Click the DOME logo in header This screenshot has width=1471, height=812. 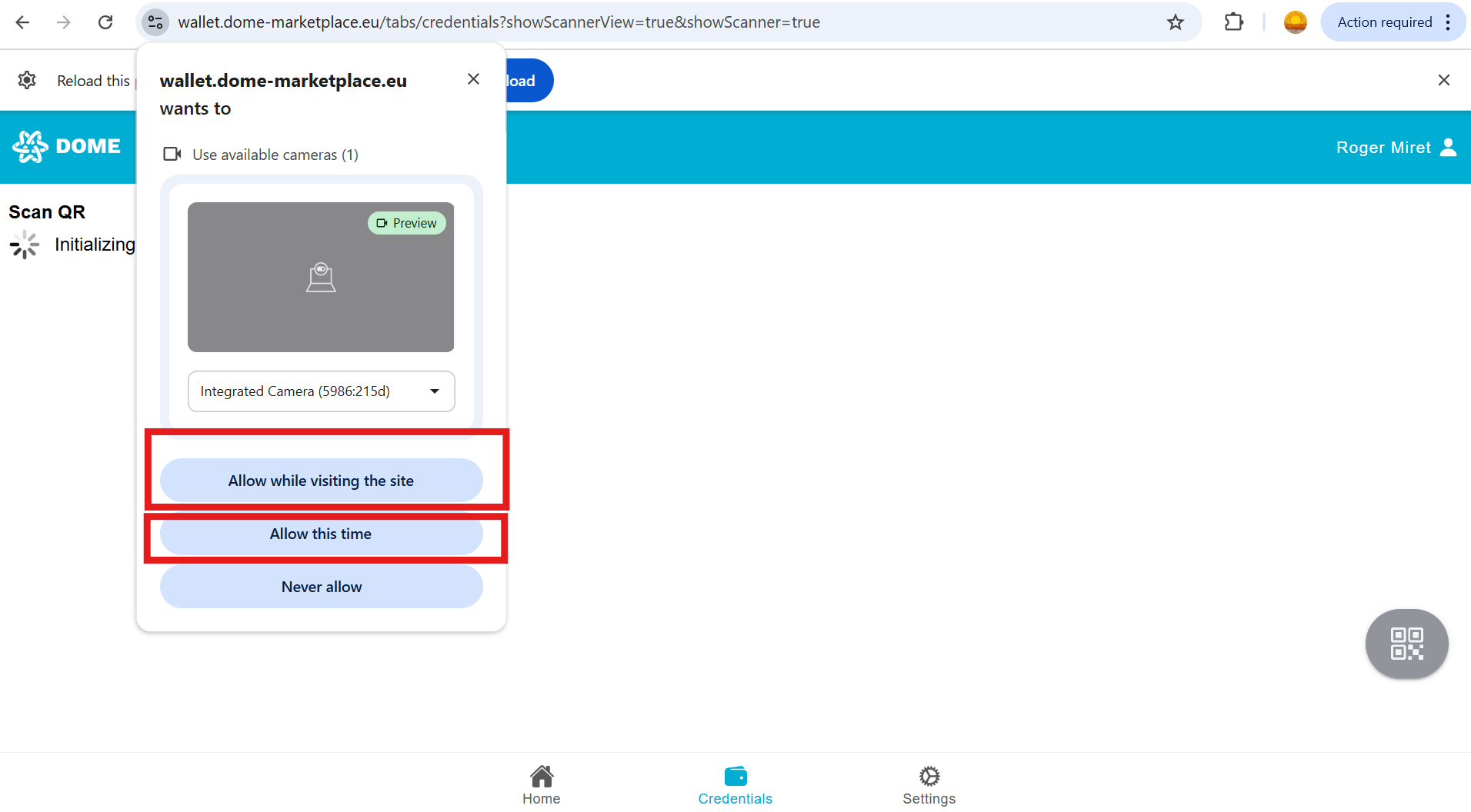tap(67, 146)
